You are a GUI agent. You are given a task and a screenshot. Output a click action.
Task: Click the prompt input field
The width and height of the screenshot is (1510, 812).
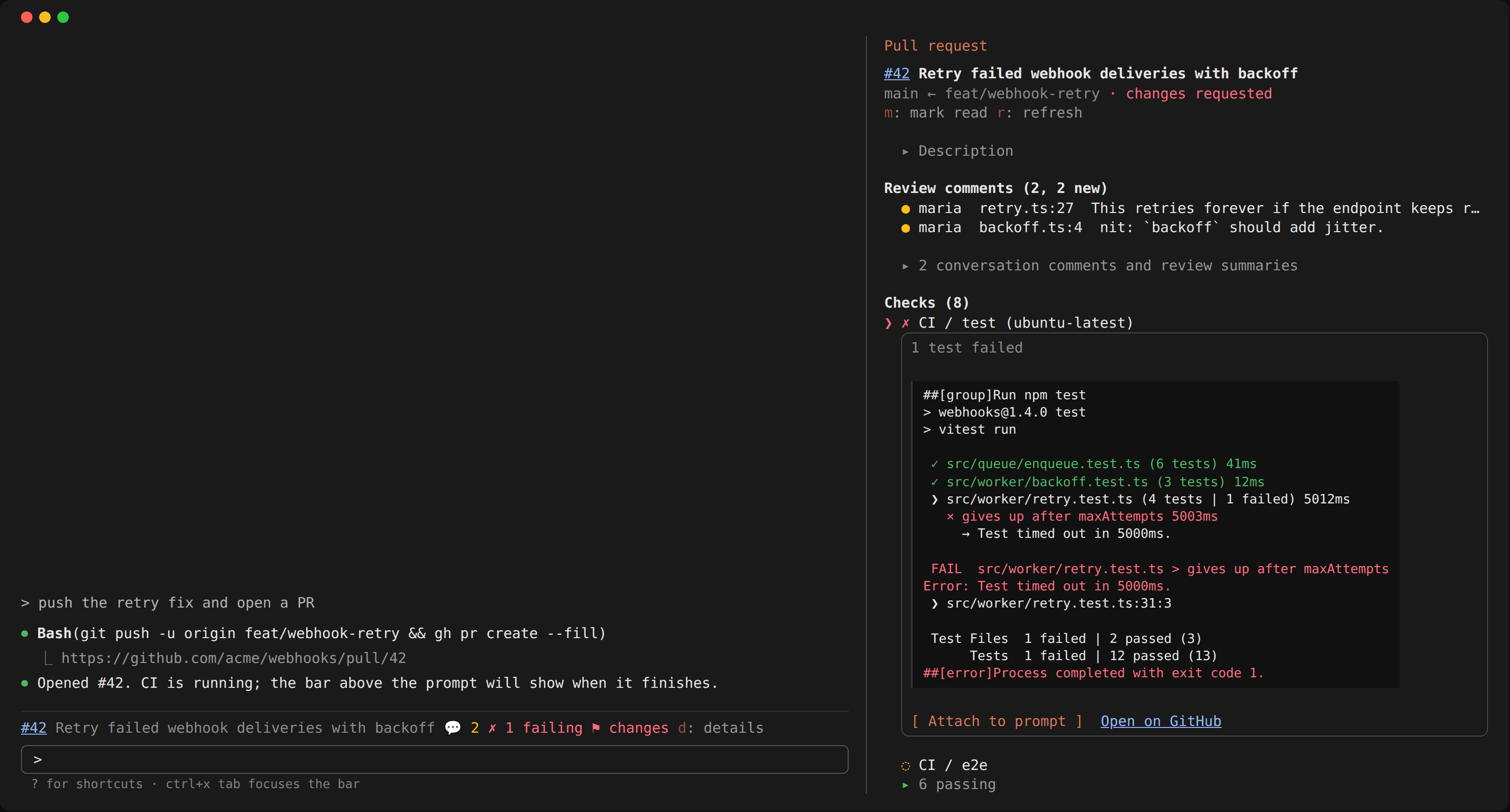click(x=434, y=759)
